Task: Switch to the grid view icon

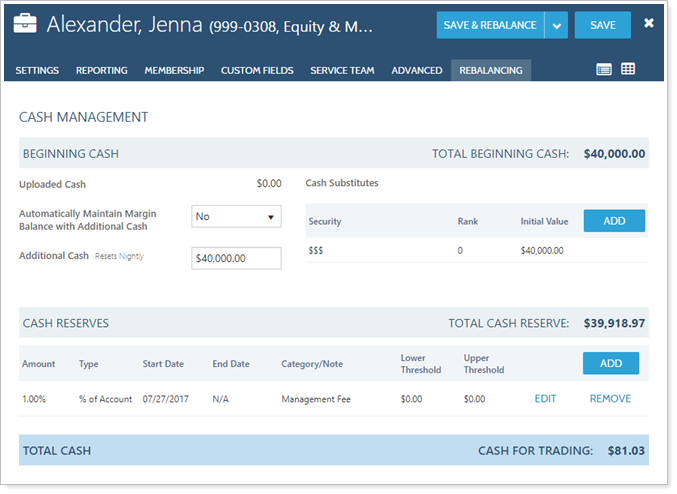Action: (x=628, y=70)
